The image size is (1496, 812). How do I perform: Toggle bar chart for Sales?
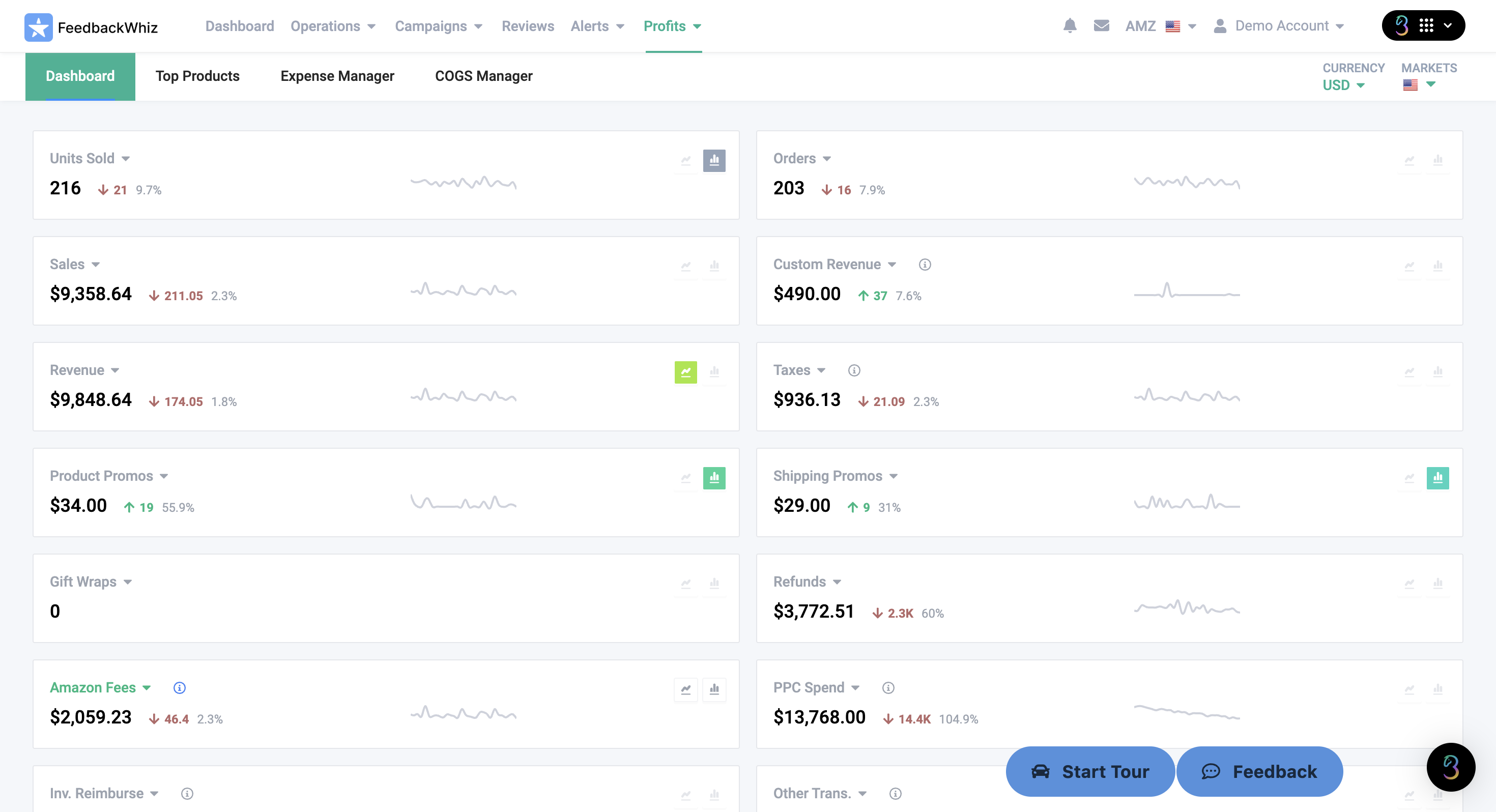click(714, 266)
